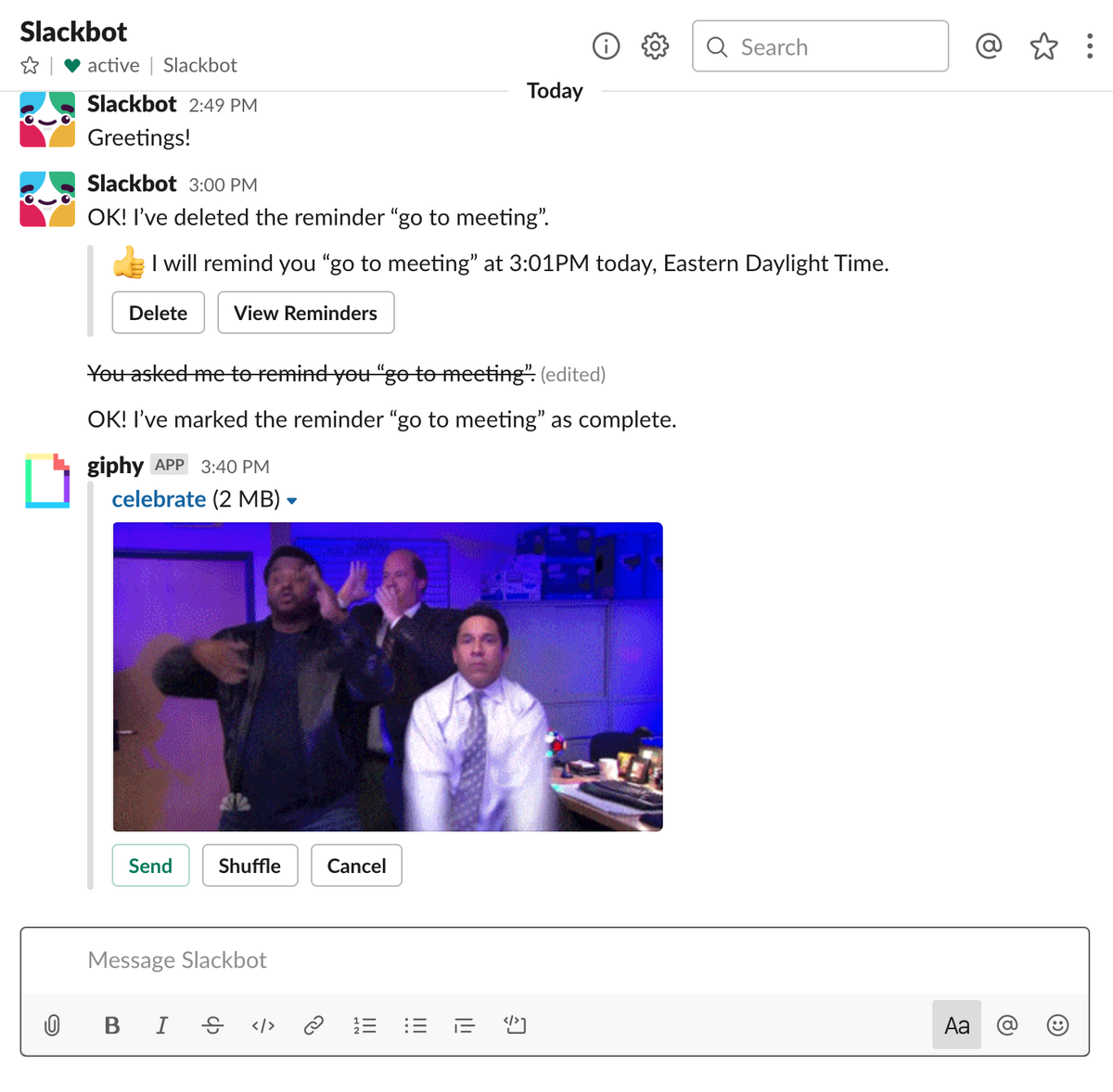The image size is (1113, 1092).
Task: Apply strikethrough formatting
Action: point(211,1025)
